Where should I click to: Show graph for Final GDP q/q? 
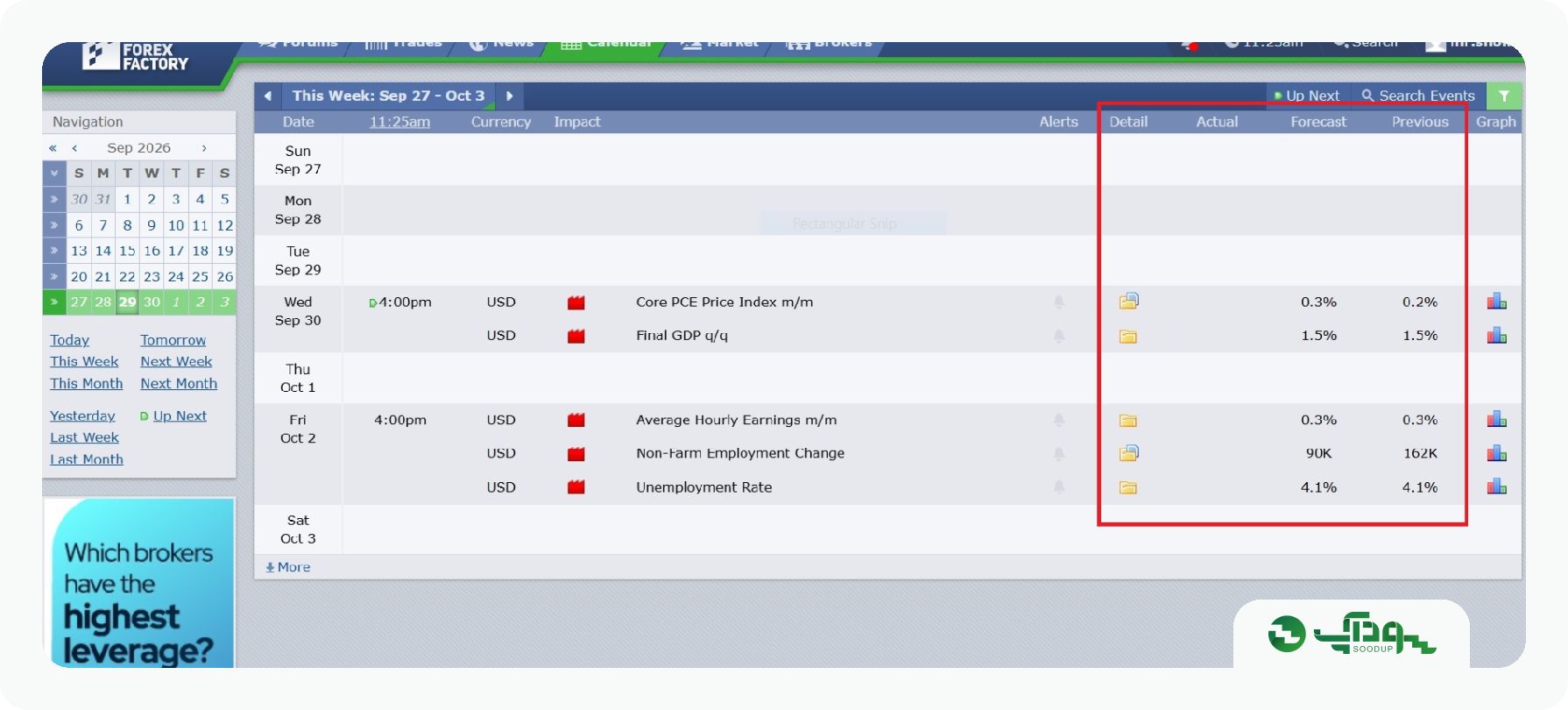point(1496,335)
